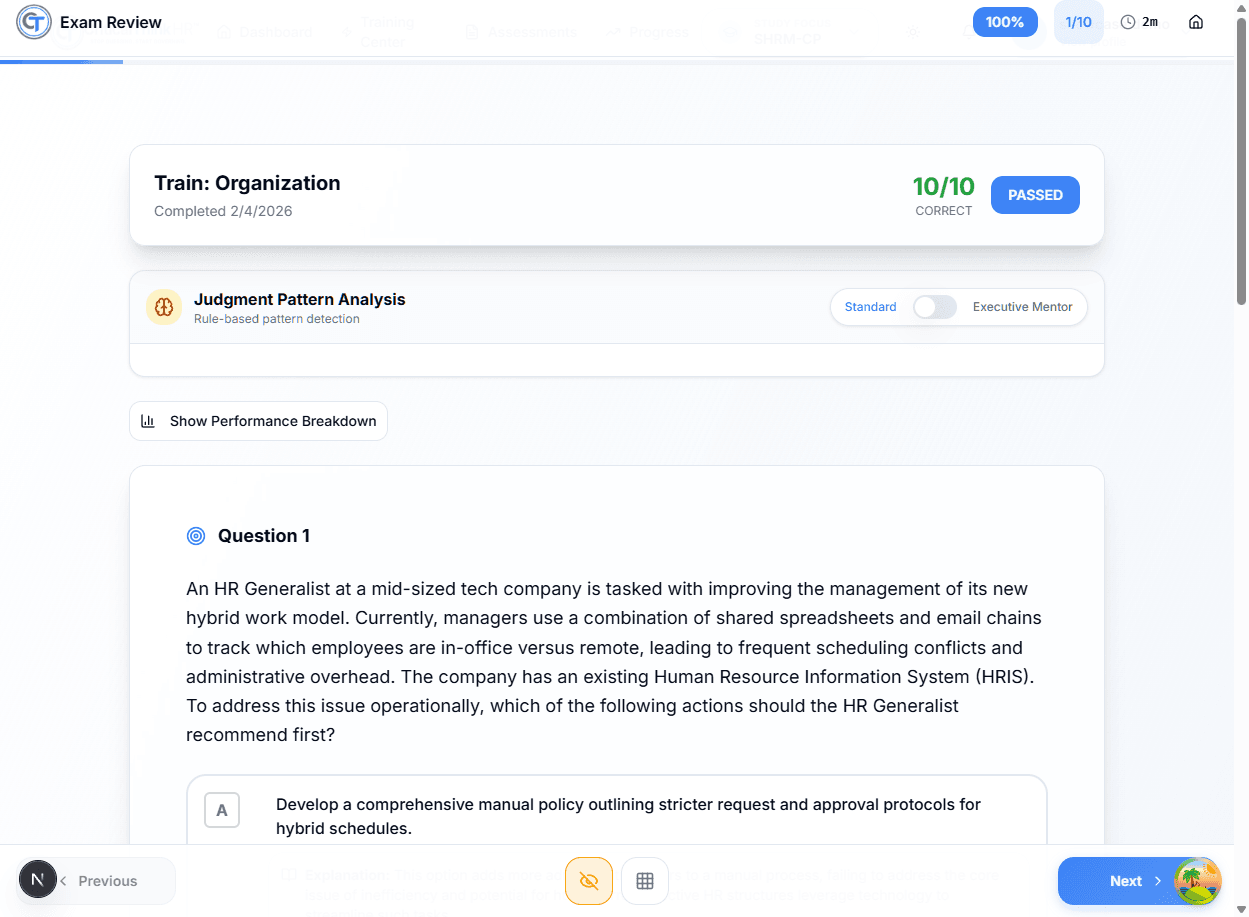The height and width of the screenshot is (917, 1249).
Task: Toggle the hide explanations eye icon
Action: tap(589, 881)
